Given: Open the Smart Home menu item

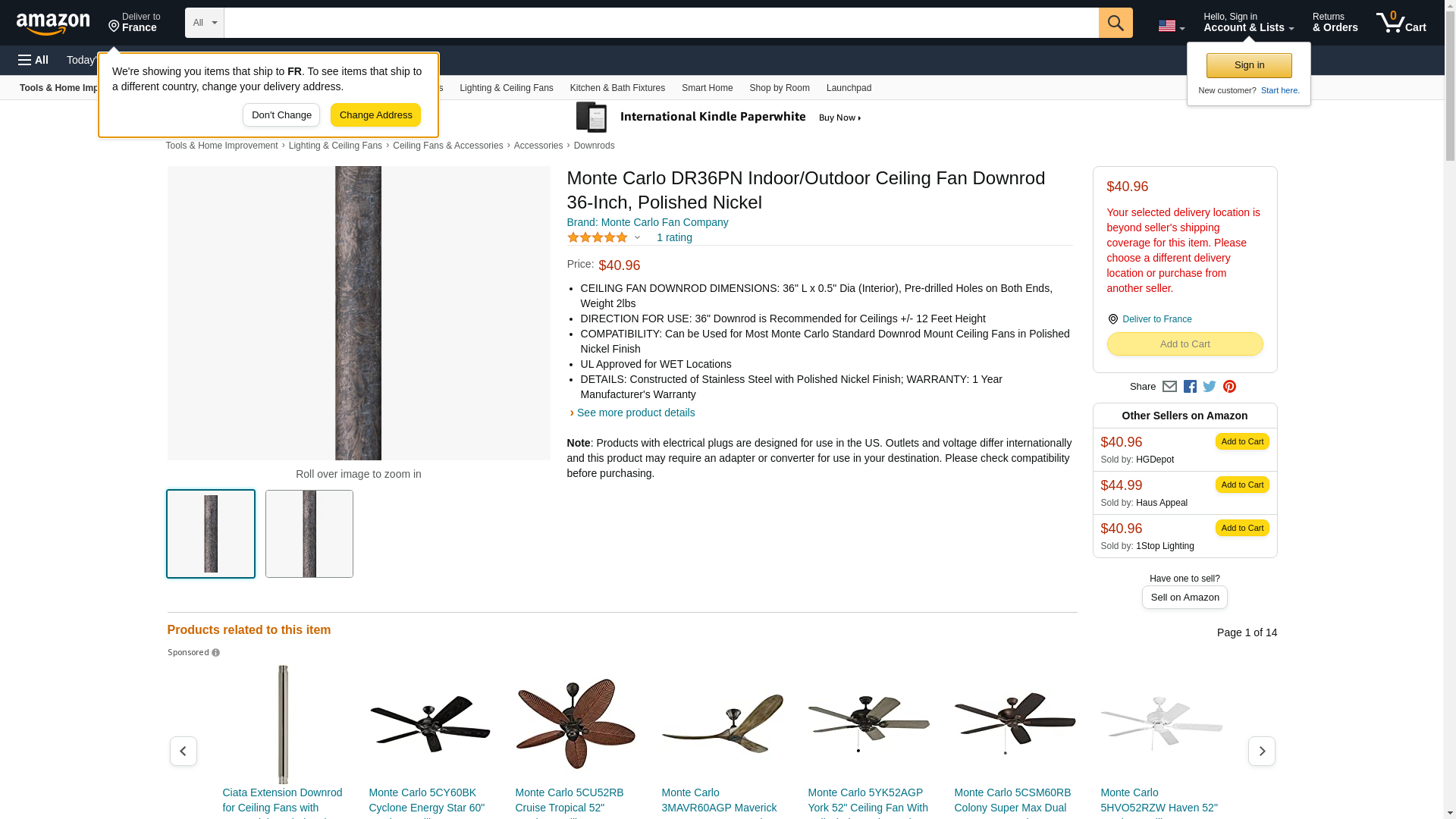Looking at the screenshot, I should point(707,88).
